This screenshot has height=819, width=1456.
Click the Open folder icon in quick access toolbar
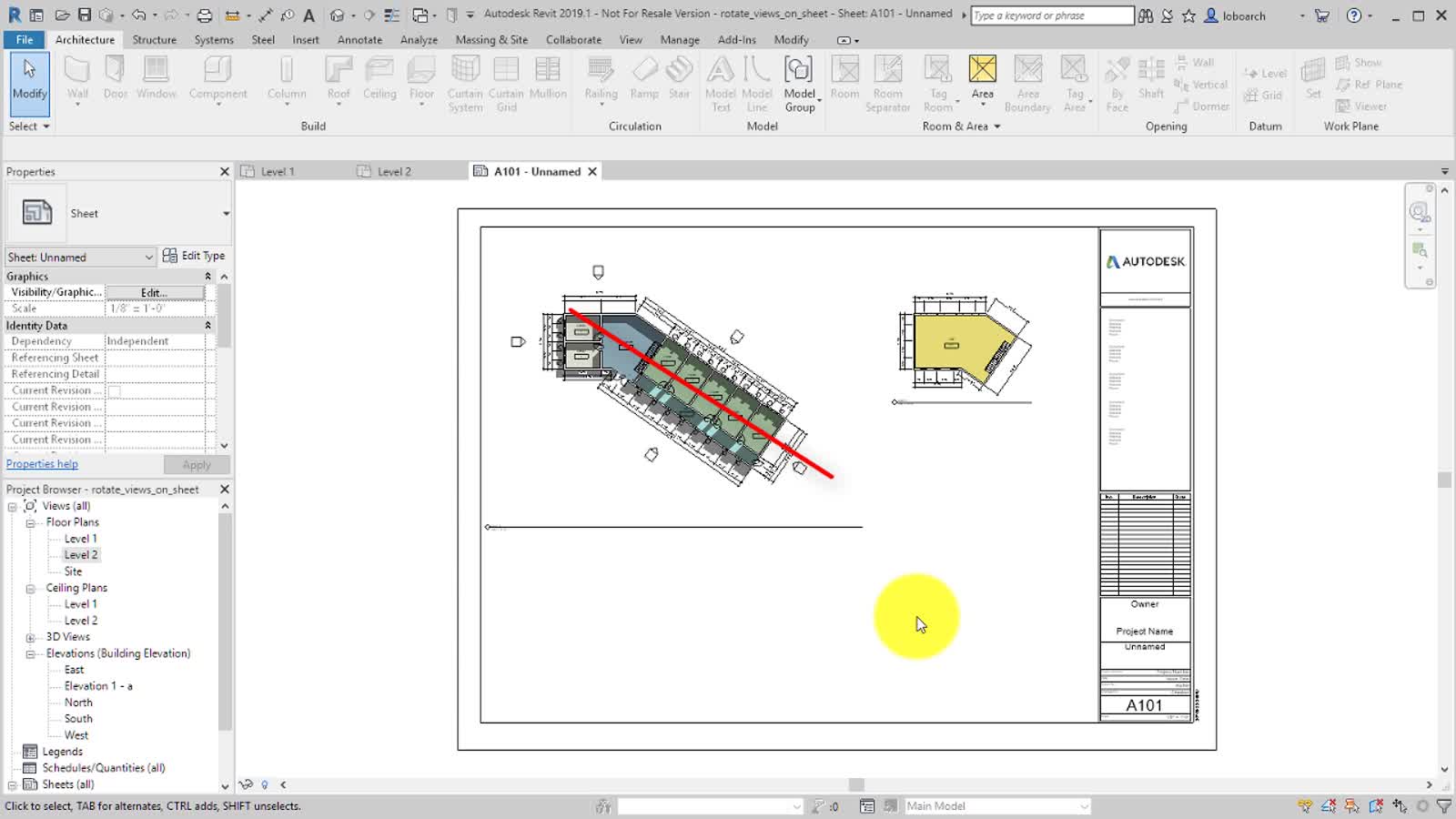coord(62,15)
